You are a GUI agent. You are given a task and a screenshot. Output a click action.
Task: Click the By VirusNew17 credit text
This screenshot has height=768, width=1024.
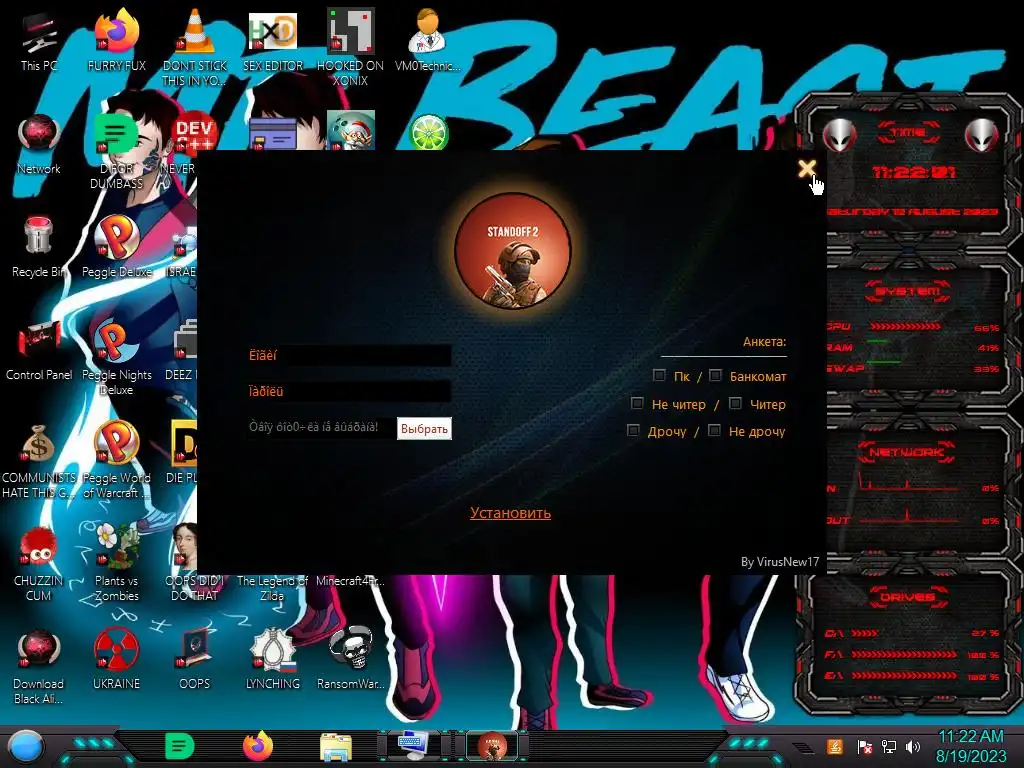point(780,562)
